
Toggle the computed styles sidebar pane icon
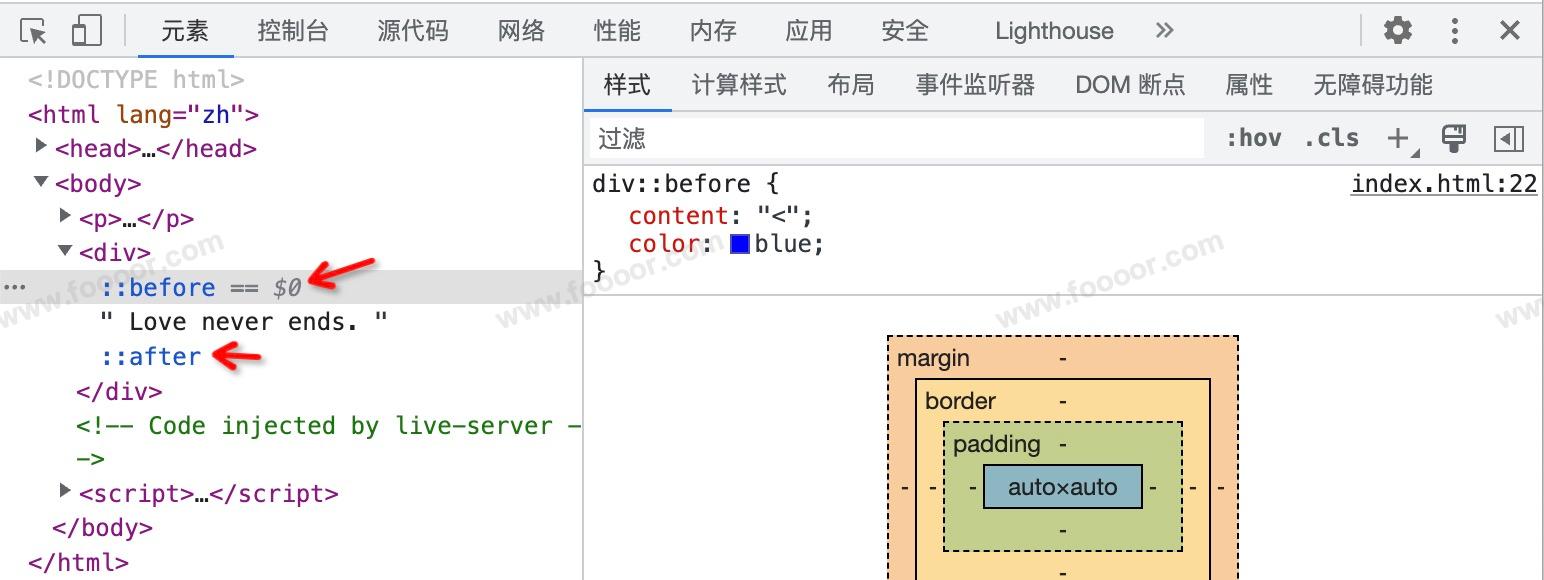pos(1508,138)
